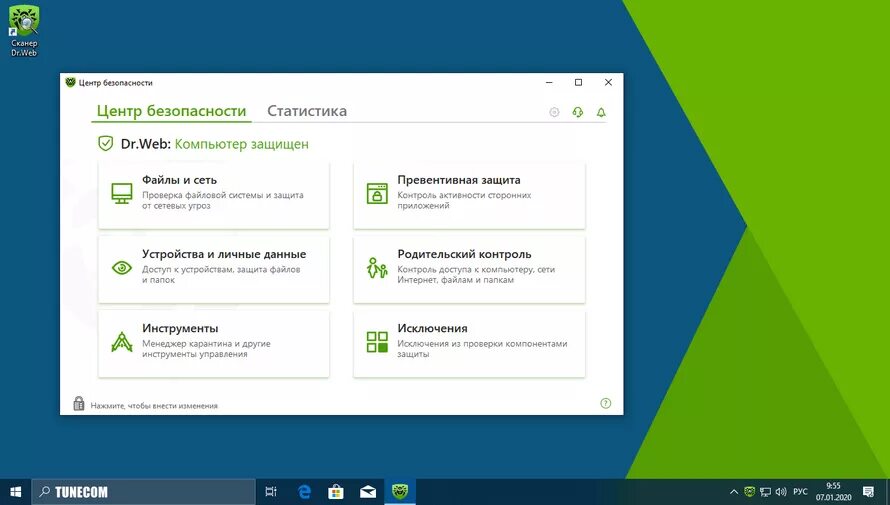Click the green shield status icon
890x505 pixels.
tap(106, 144)
